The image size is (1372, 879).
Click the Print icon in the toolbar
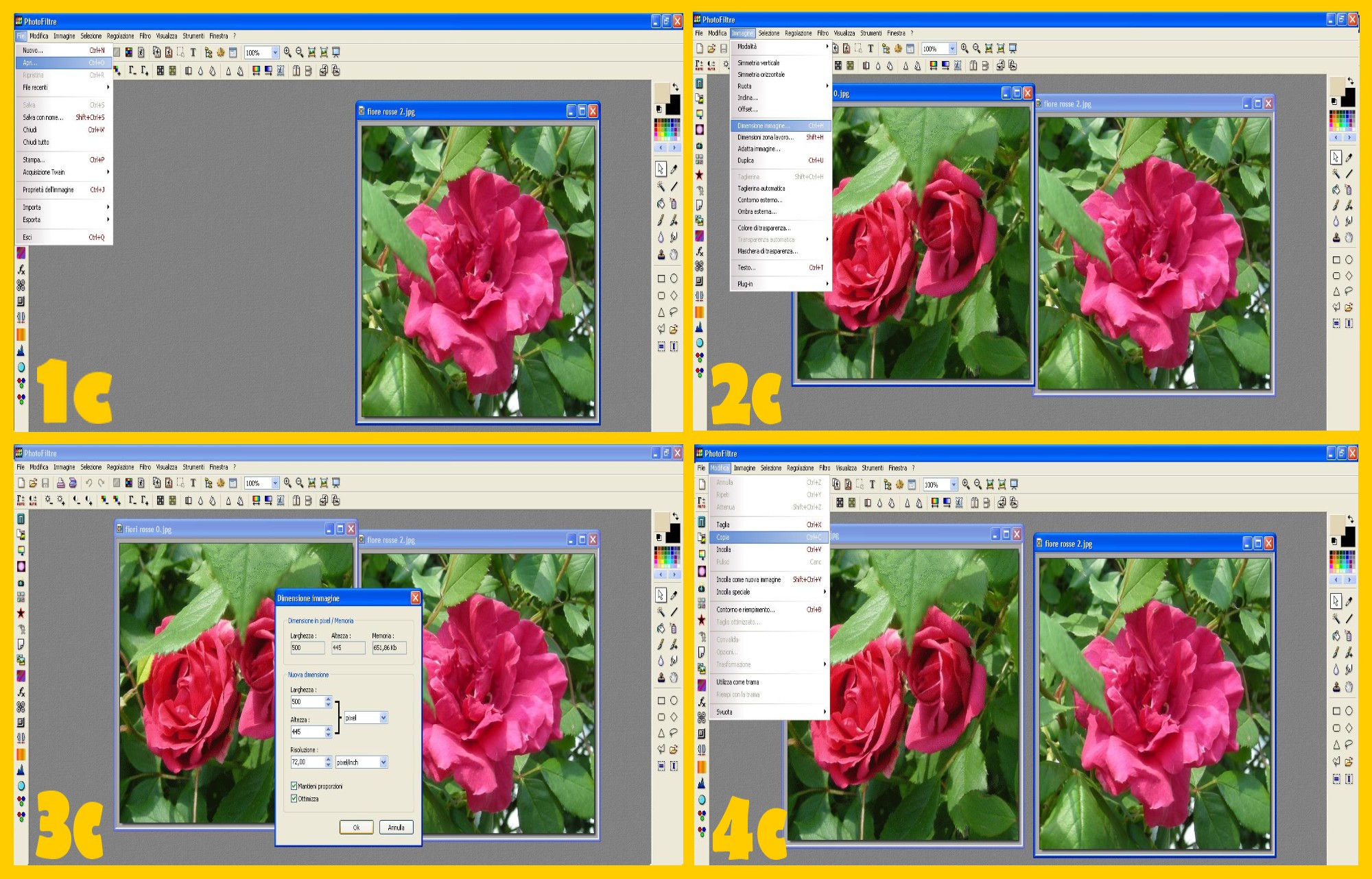[x=60, y=483]
